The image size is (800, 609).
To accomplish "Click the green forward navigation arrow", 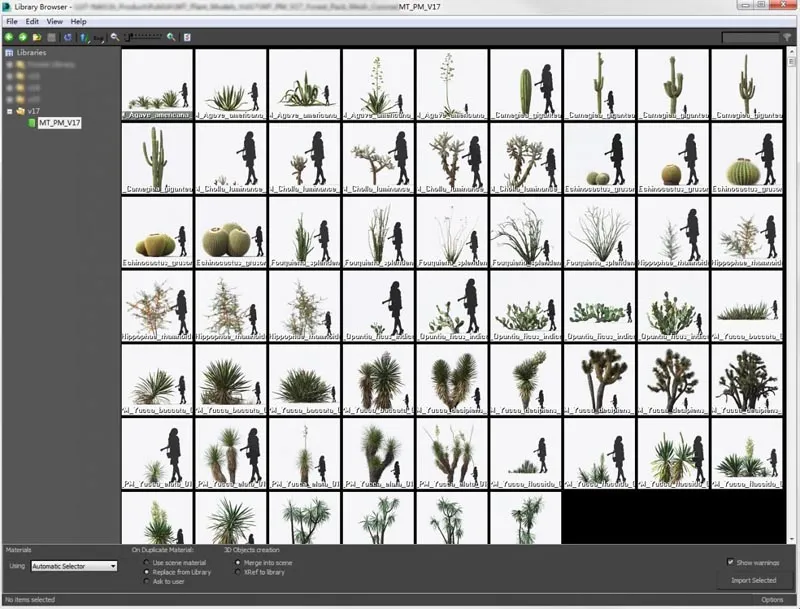I will pos(22,37).
